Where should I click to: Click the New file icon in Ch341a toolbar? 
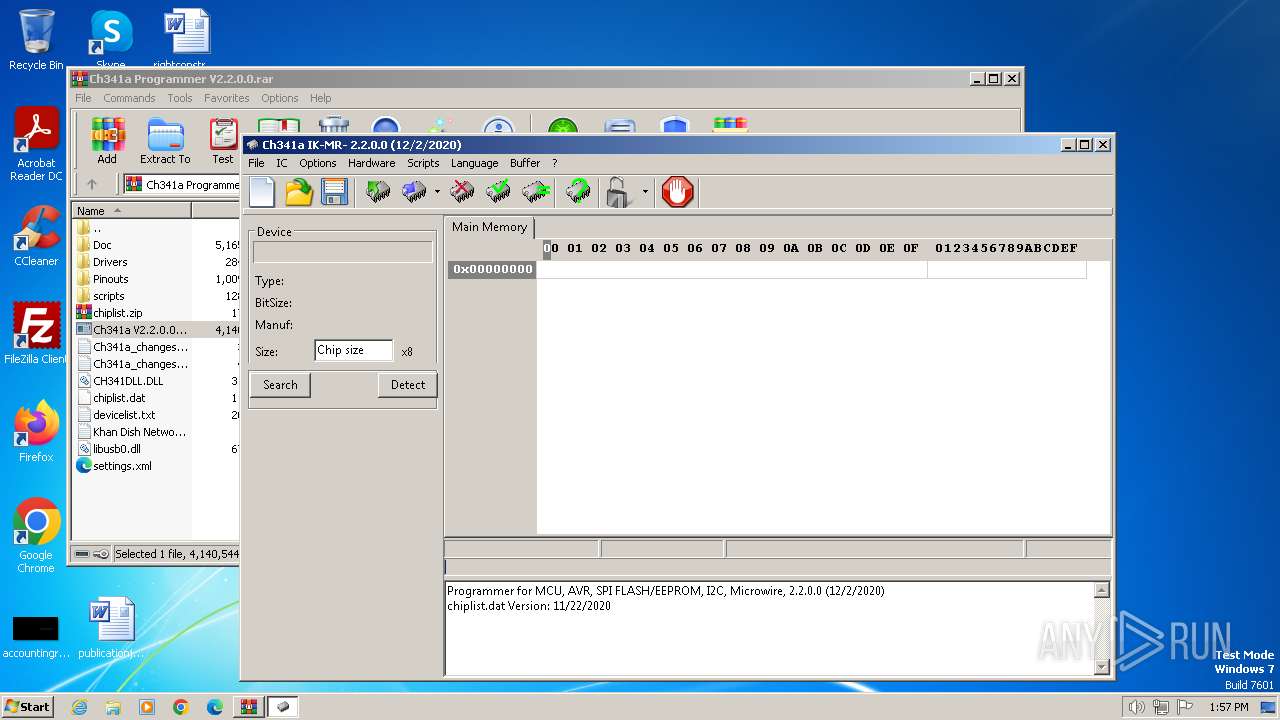262,192
